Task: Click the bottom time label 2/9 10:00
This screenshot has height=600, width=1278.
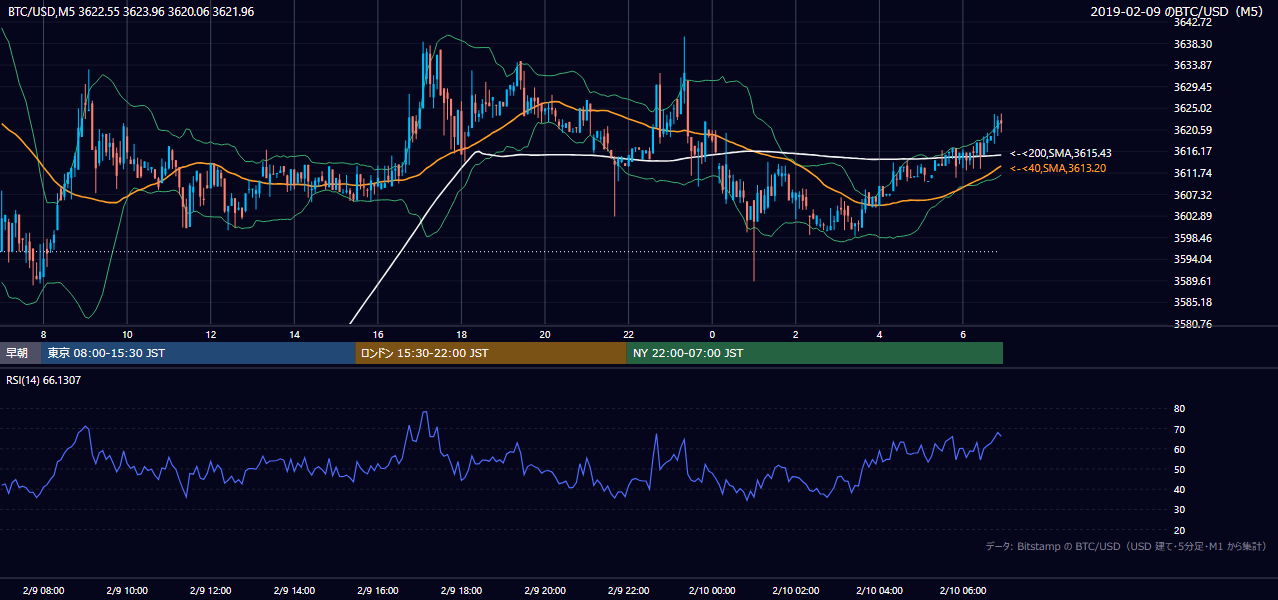Action: coord(127,590)
